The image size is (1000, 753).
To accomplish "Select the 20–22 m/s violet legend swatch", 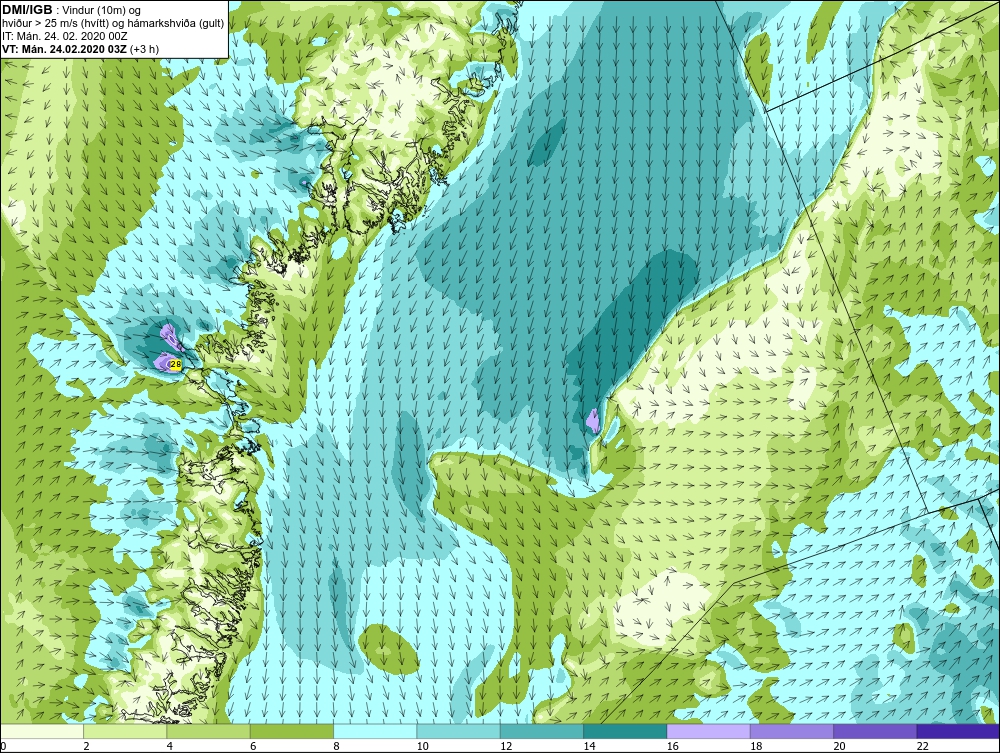I will (x=875, y=731).
